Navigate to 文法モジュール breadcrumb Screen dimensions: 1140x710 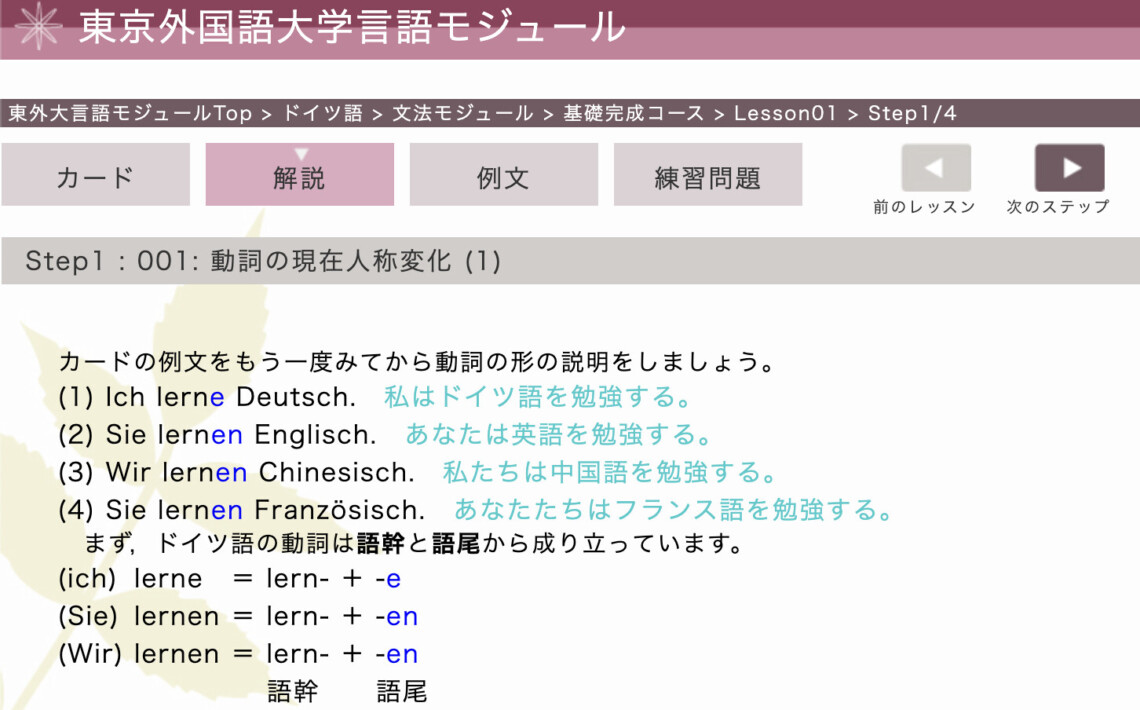[x=463, y=113]
